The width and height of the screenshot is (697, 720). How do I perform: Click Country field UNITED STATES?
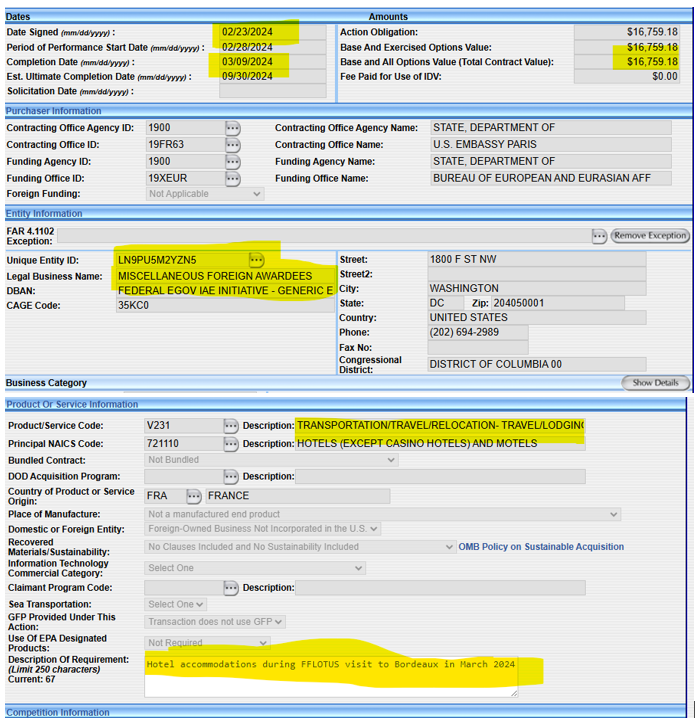(537, 318)
